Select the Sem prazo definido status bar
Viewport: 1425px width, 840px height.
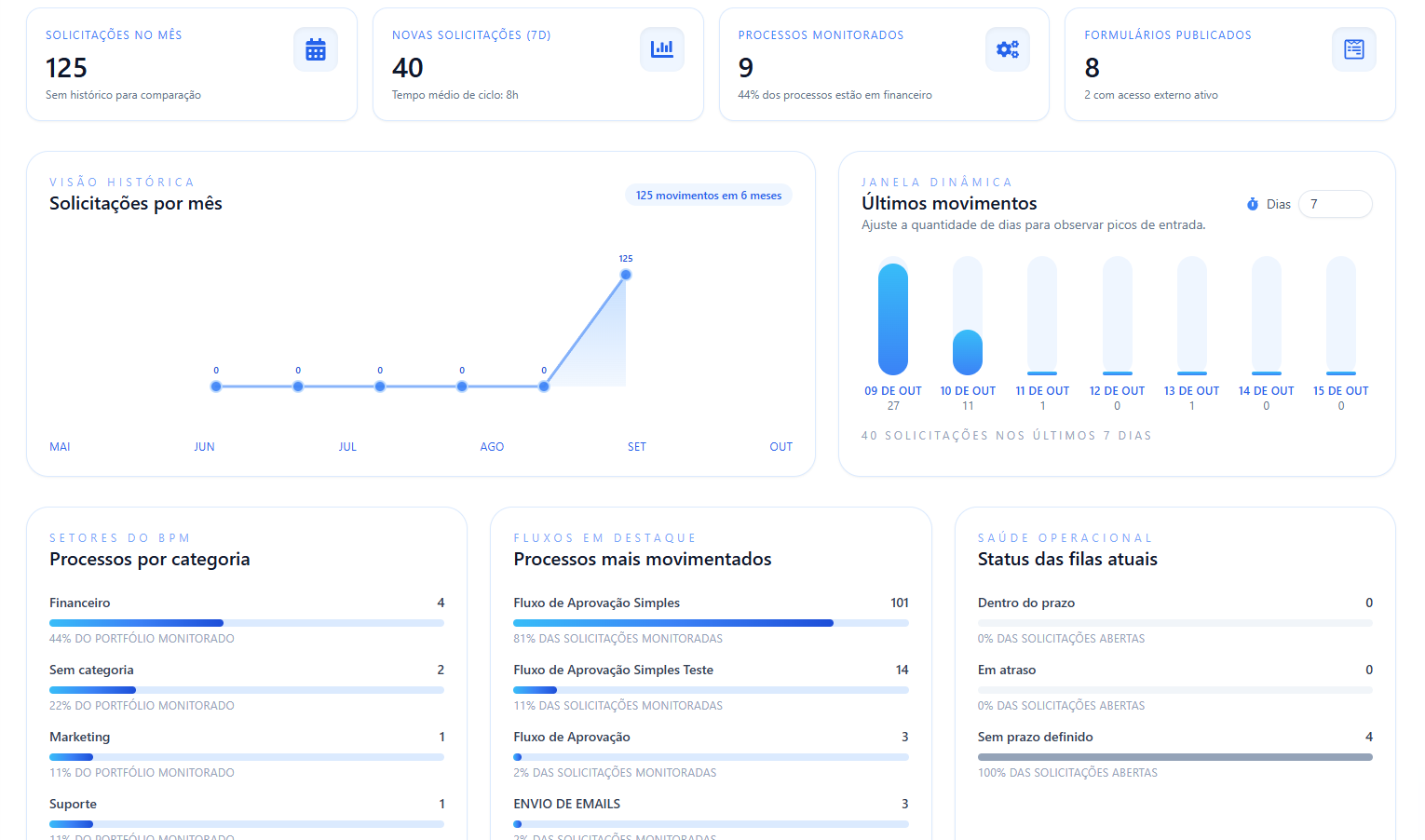coord(1174,757)
